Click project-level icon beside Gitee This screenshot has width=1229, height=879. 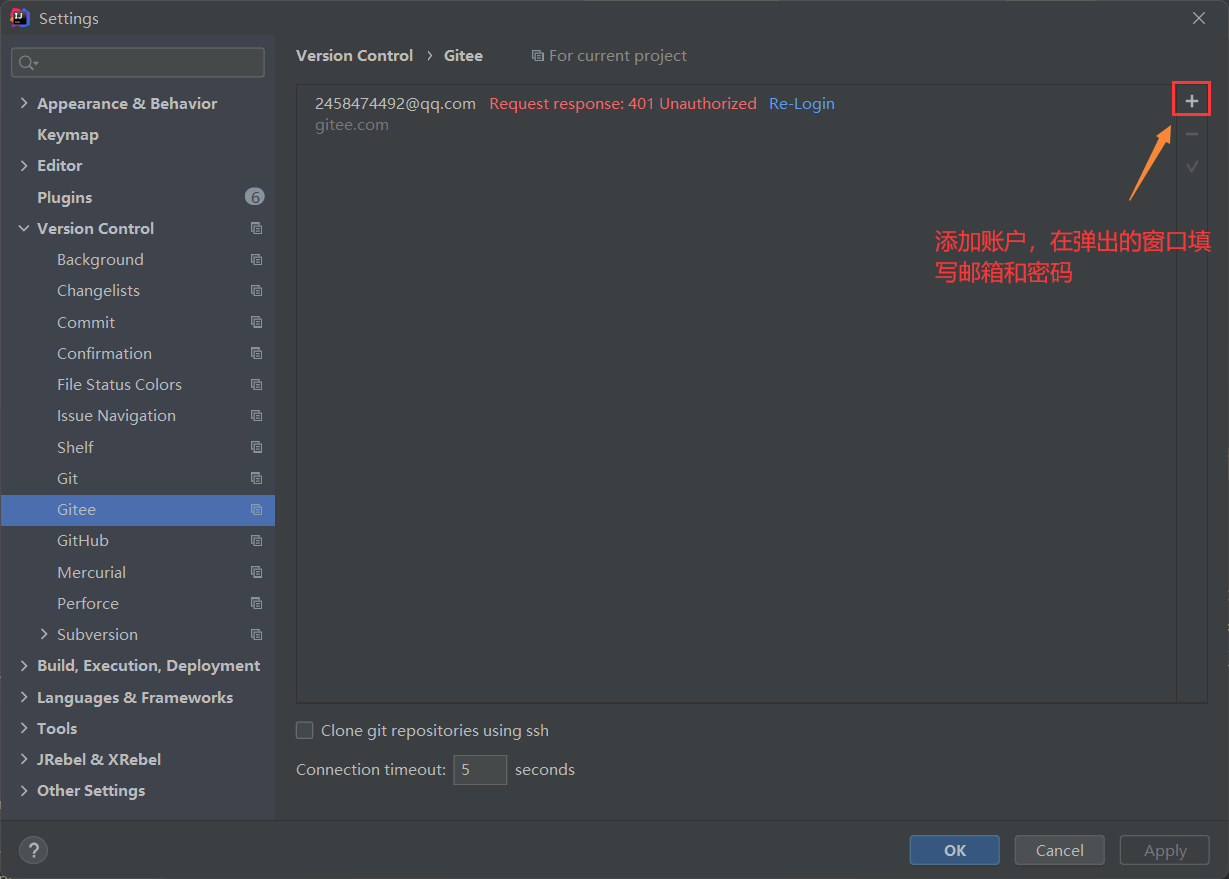point(256,509)
